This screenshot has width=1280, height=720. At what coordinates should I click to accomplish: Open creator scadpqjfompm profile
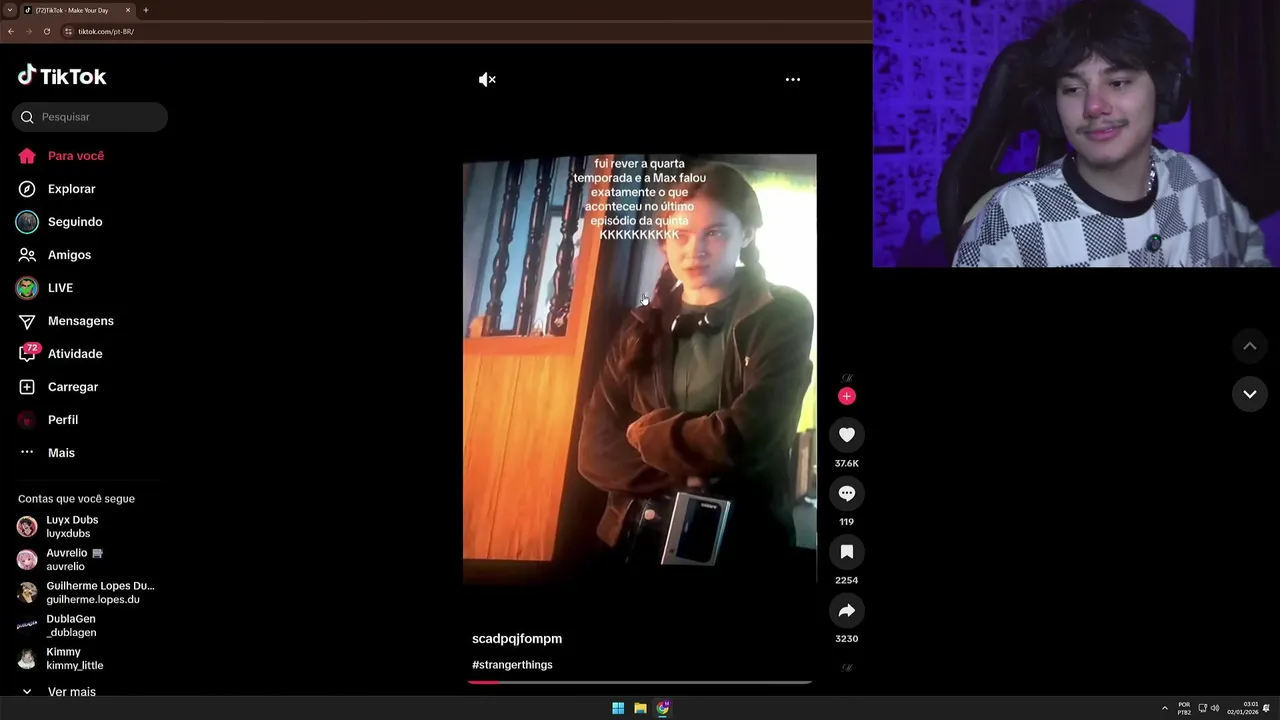click(517, 639)
